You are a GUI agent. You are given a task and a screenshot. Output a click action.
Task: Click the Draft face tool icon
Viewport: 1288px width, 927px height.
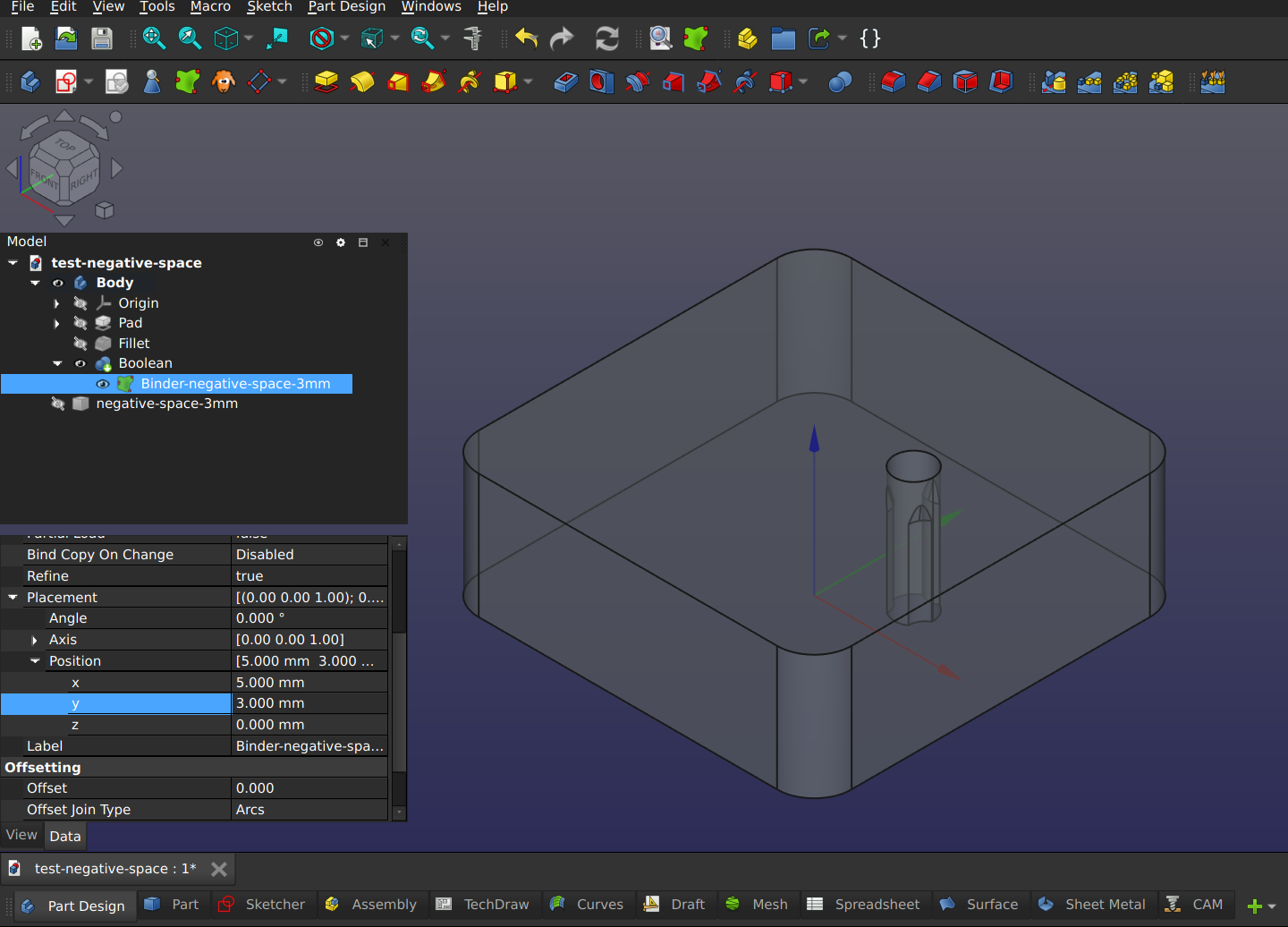[x=965, y=82]
